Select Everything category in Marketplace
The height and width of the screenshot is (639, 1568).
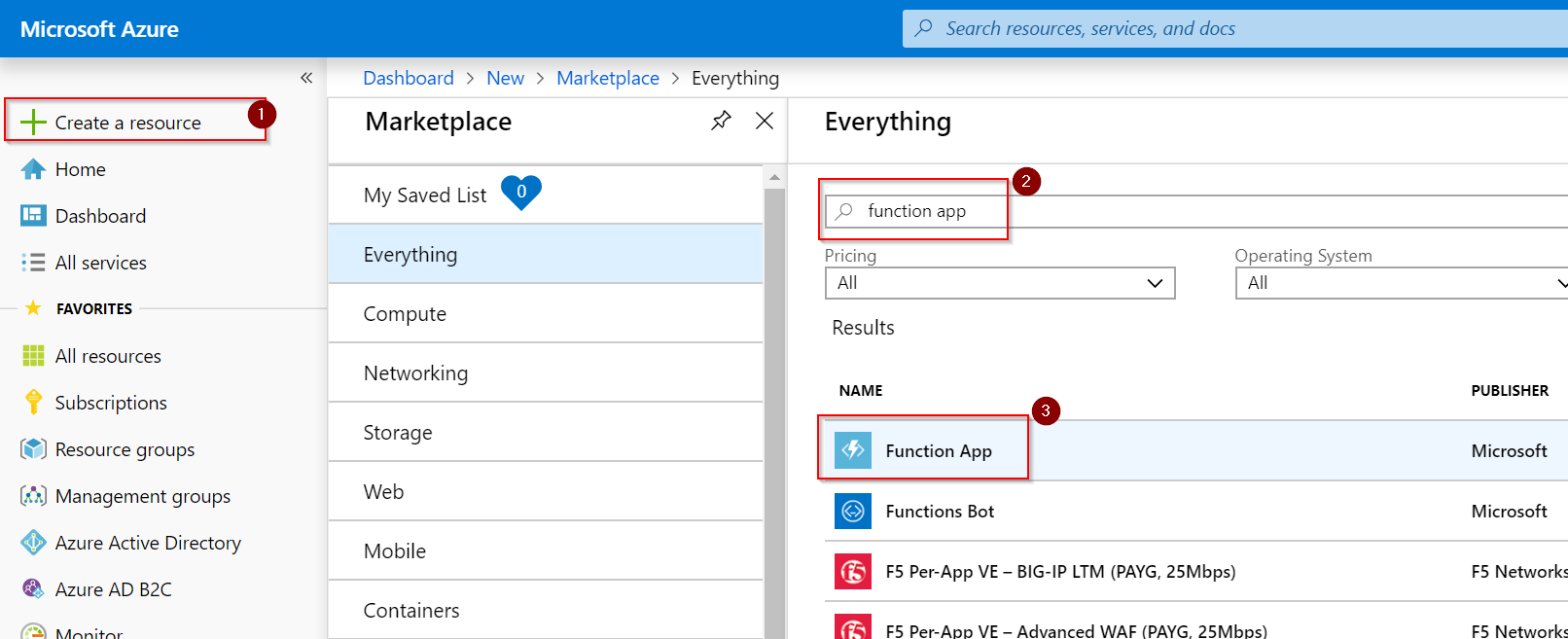point(546,254)
